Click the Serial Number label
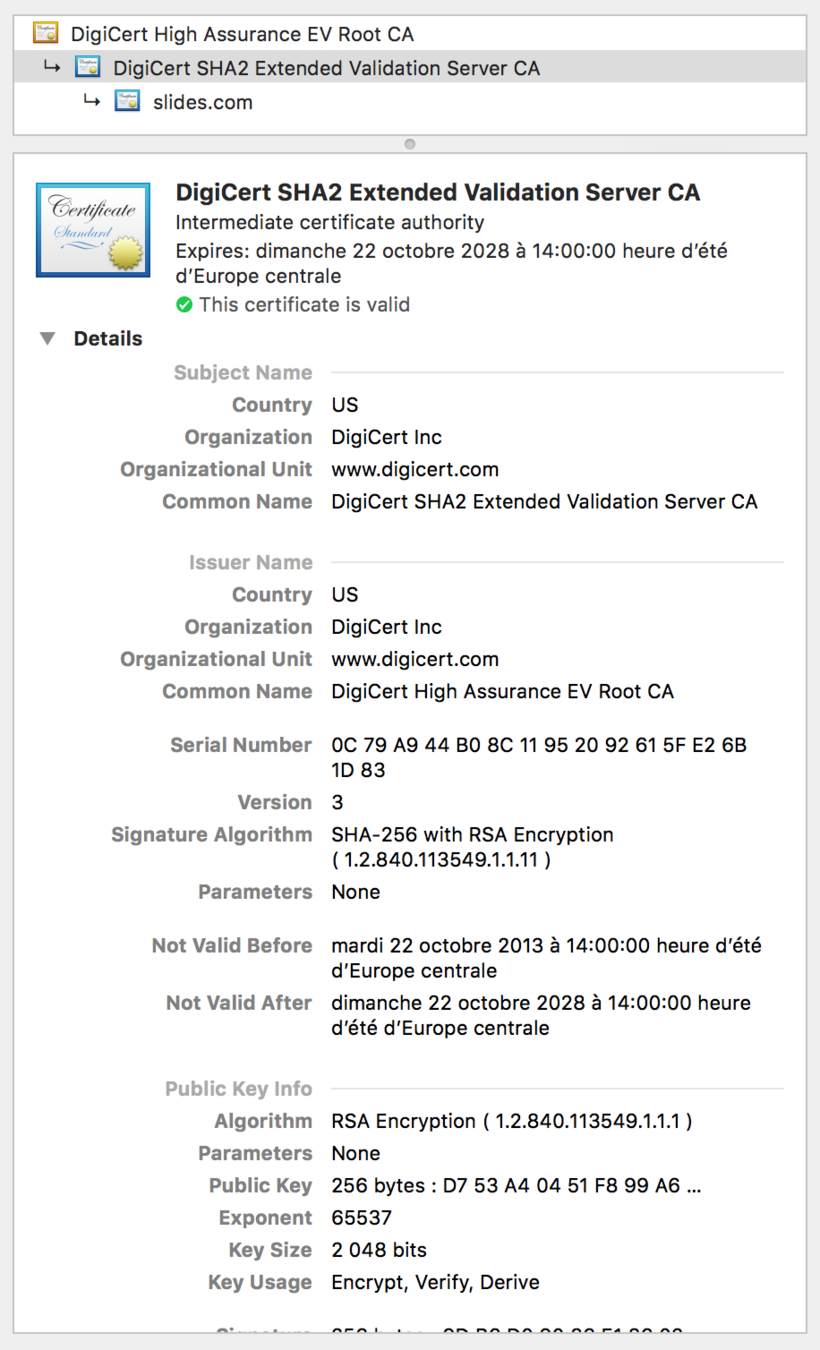The width and height of the screenshot is (820, 1350). [241, 745]
